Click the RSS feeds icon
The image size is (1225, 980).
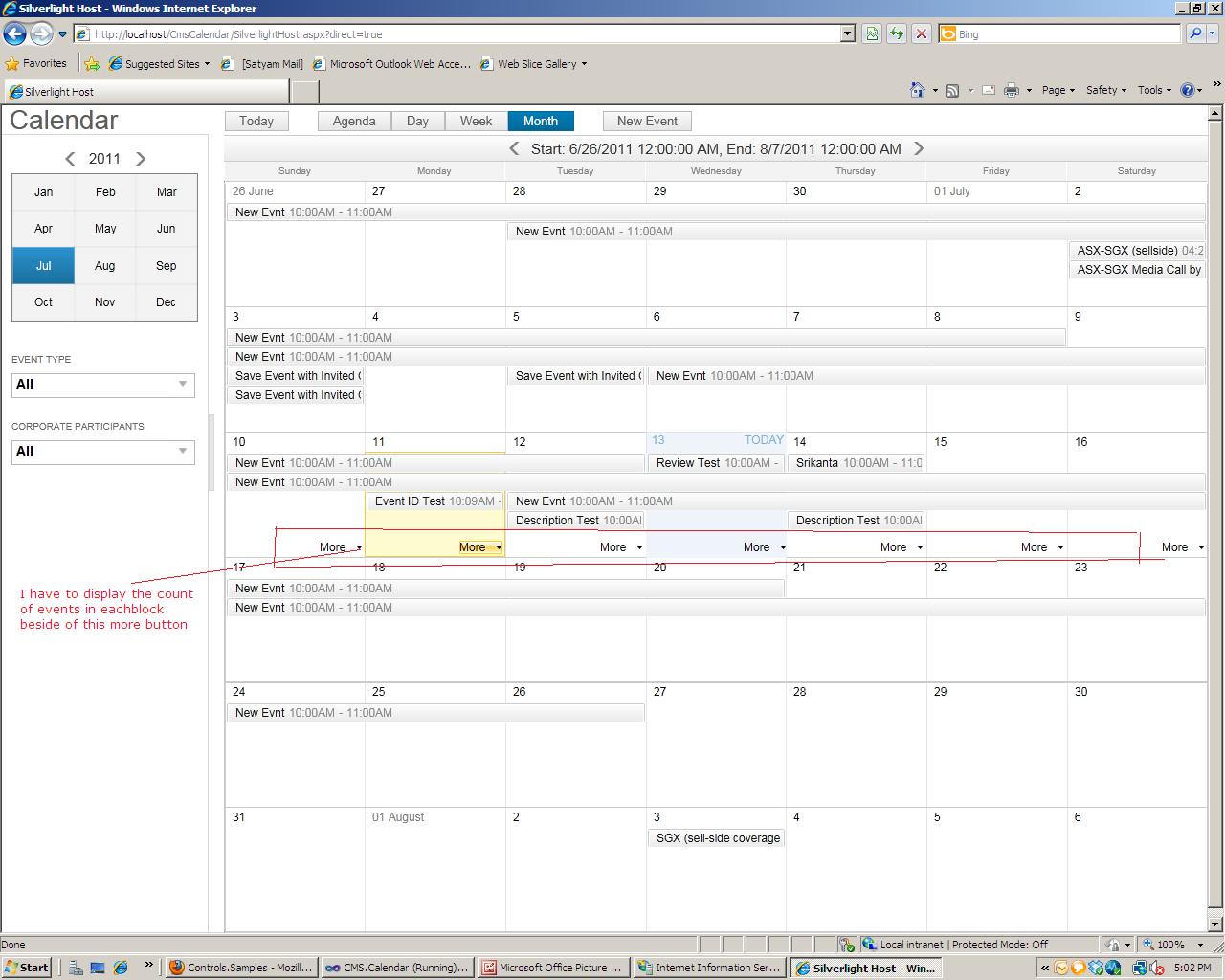952,90
